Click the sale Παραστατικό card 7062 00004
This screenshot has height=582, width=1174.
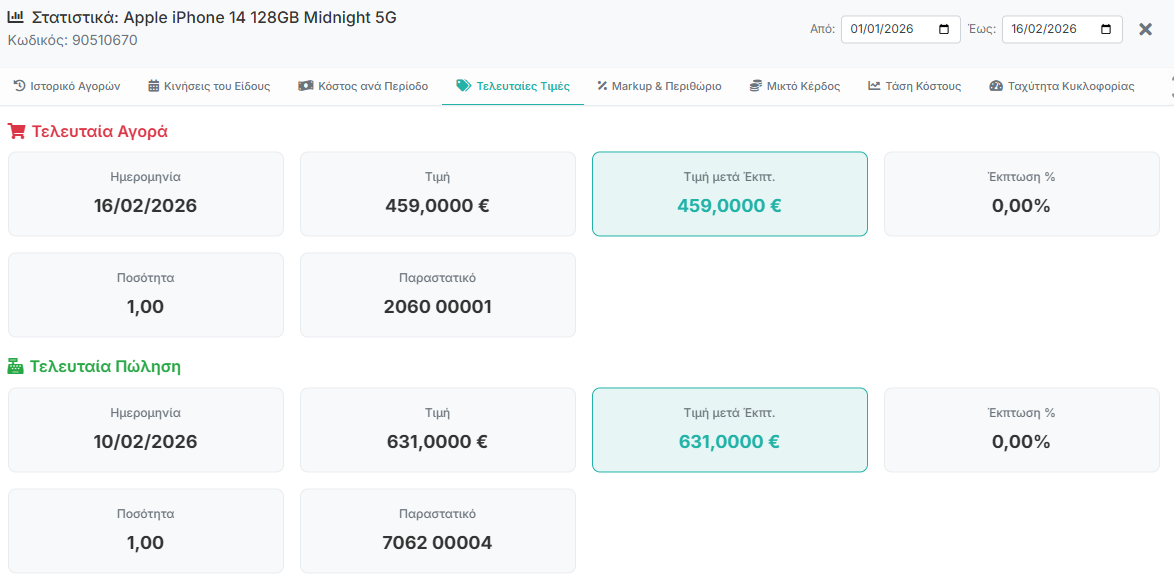tap(438, 531)
